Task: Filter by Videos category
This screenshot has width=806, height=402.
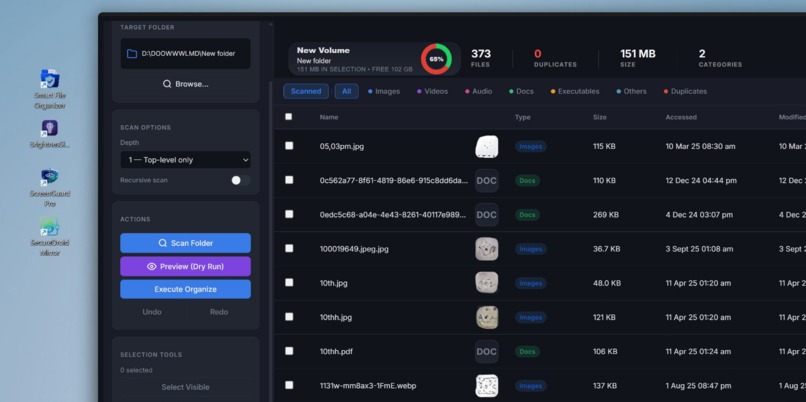Action: [x=432, y=92]
